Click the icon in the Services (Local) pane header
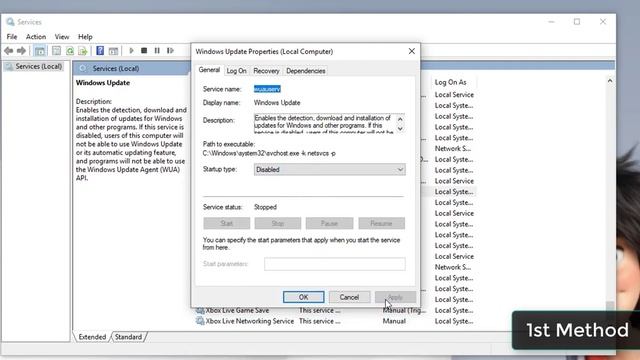This screenshot has width=640, height=360. pyautogui.click(x=83, y=68)
